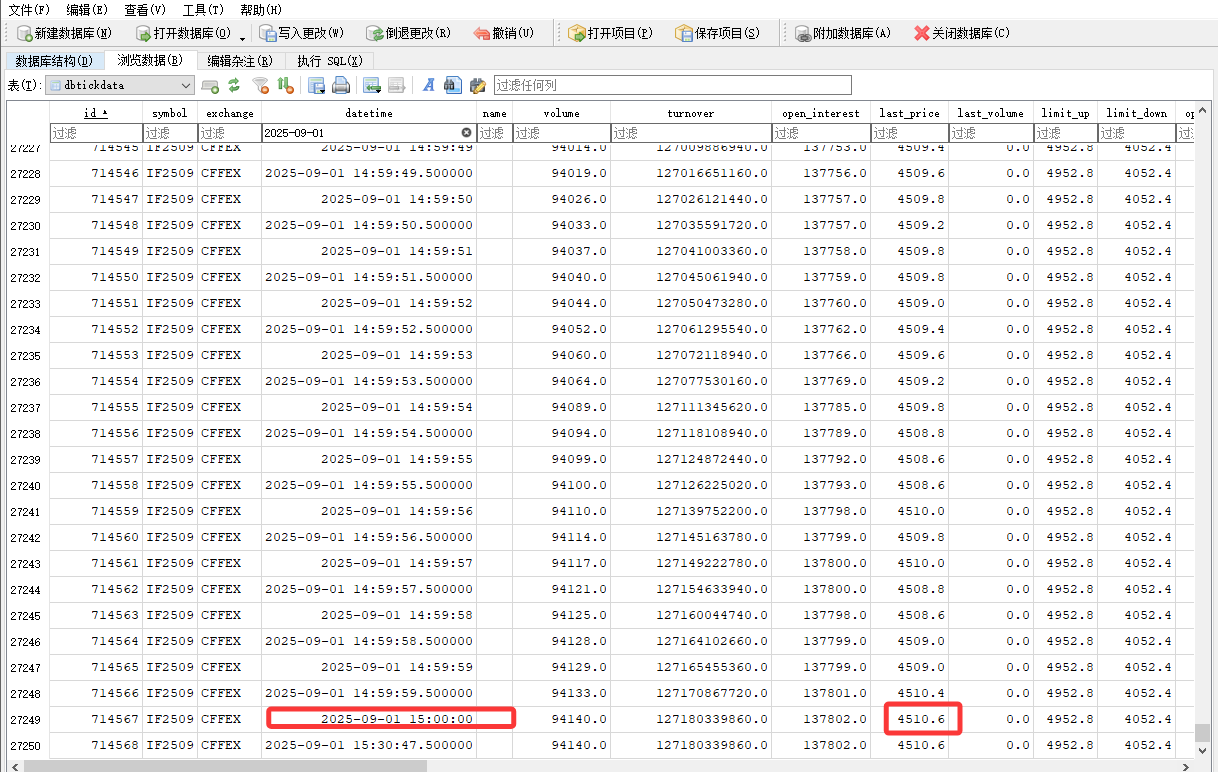Sort by the id column header
This screenshot has height=772, width=1218.
(x=95, y=113)
